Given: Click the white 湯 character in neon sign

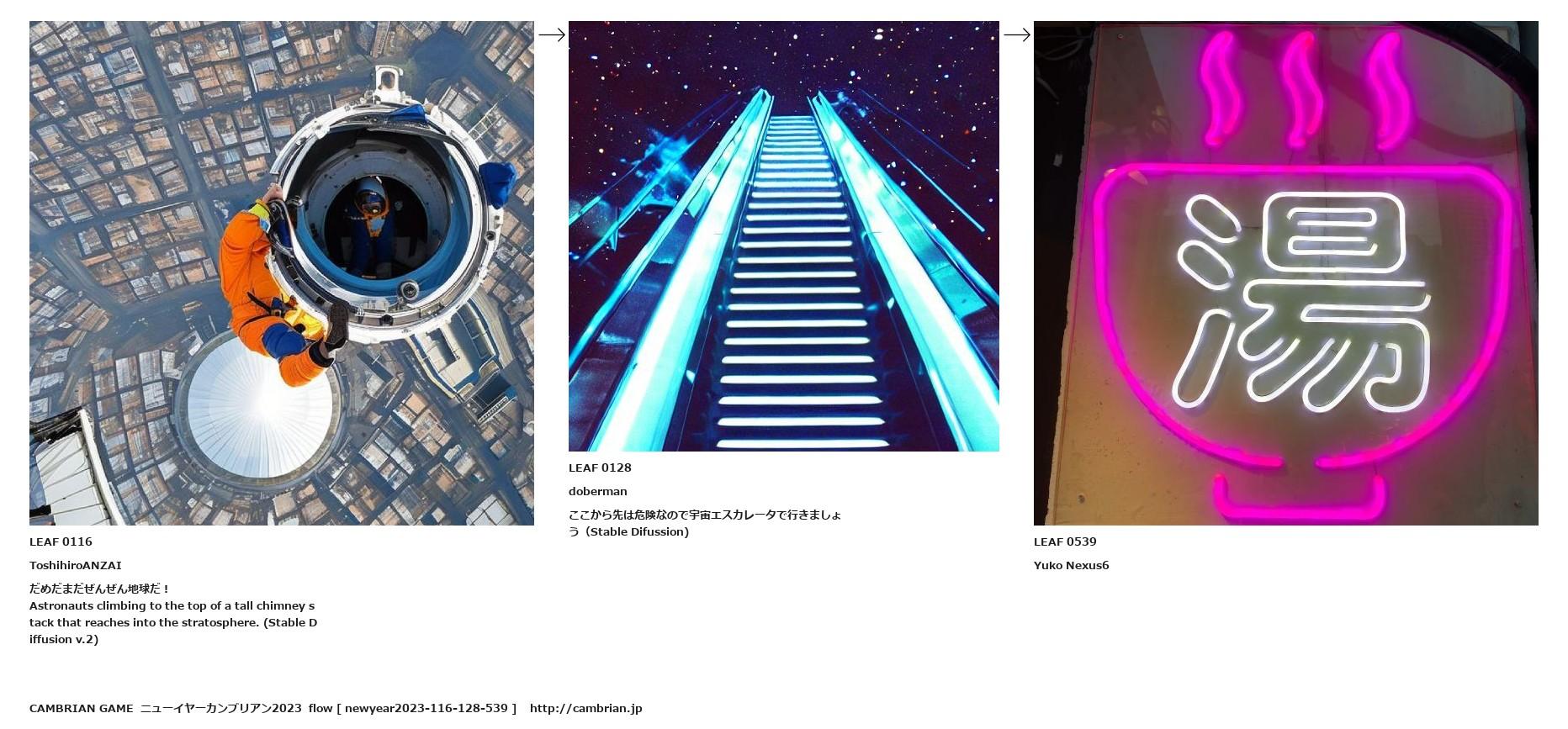Looking at the screenshot, I should click(1301, 300).
